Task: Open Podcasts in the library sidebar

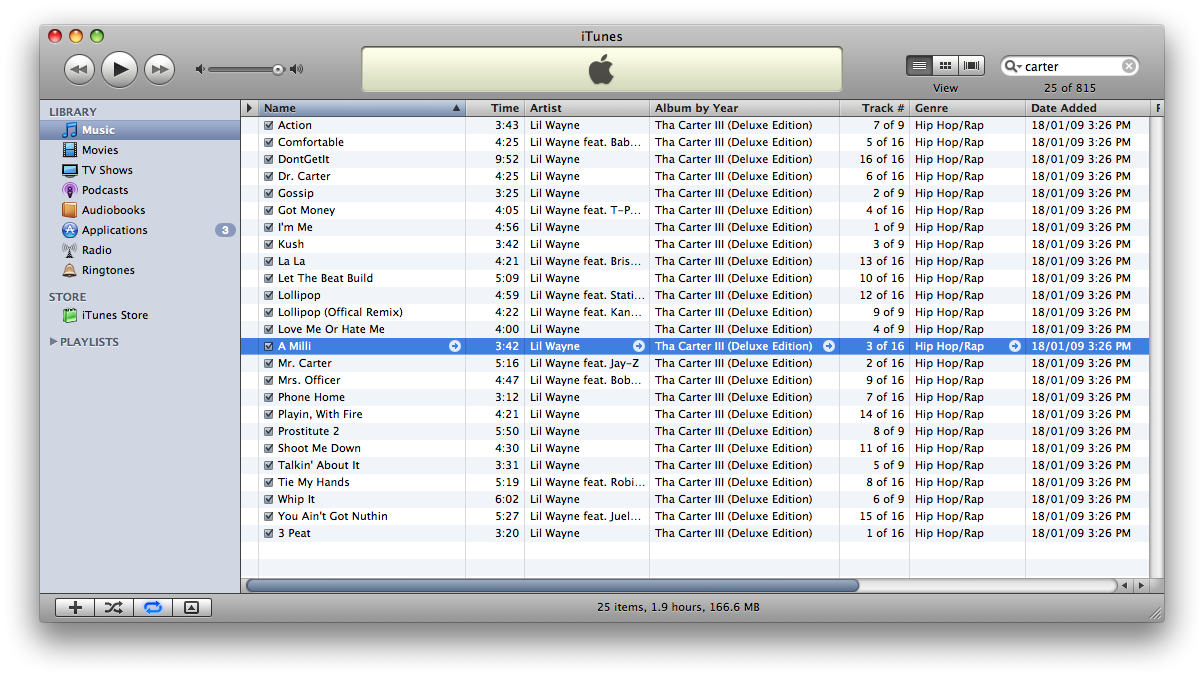Action: click(x=104, y=190)
